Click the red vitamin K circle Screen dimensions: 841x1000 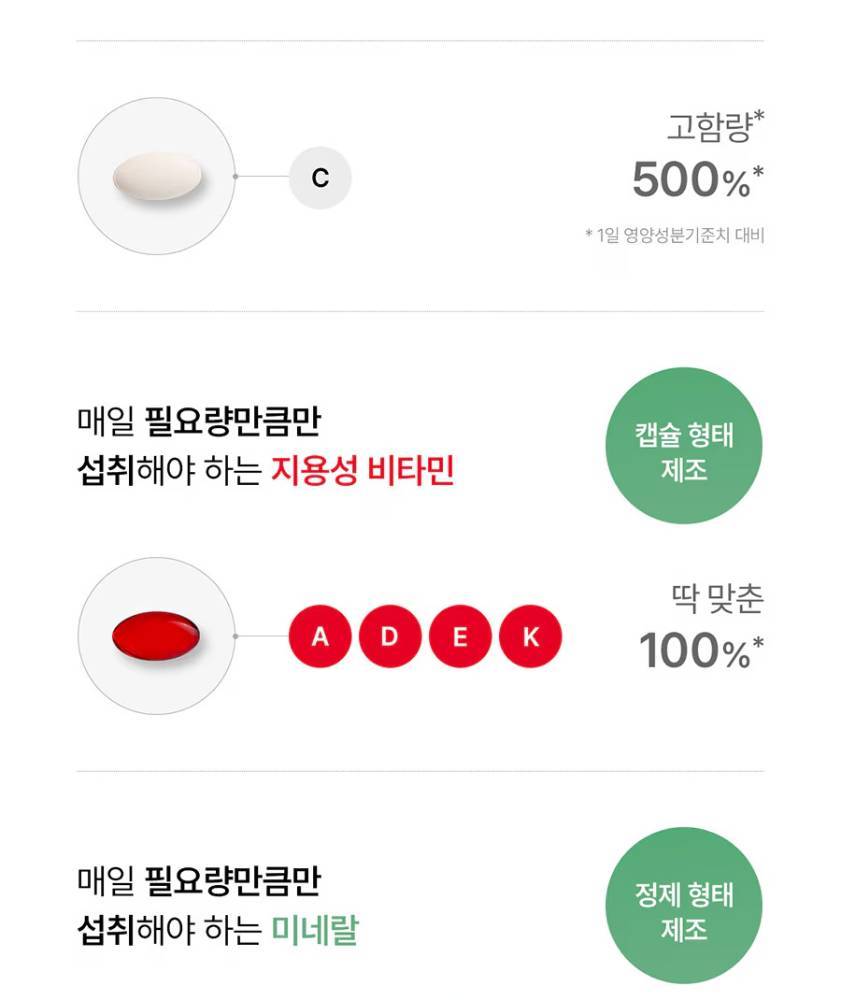(x=530, y=636)
